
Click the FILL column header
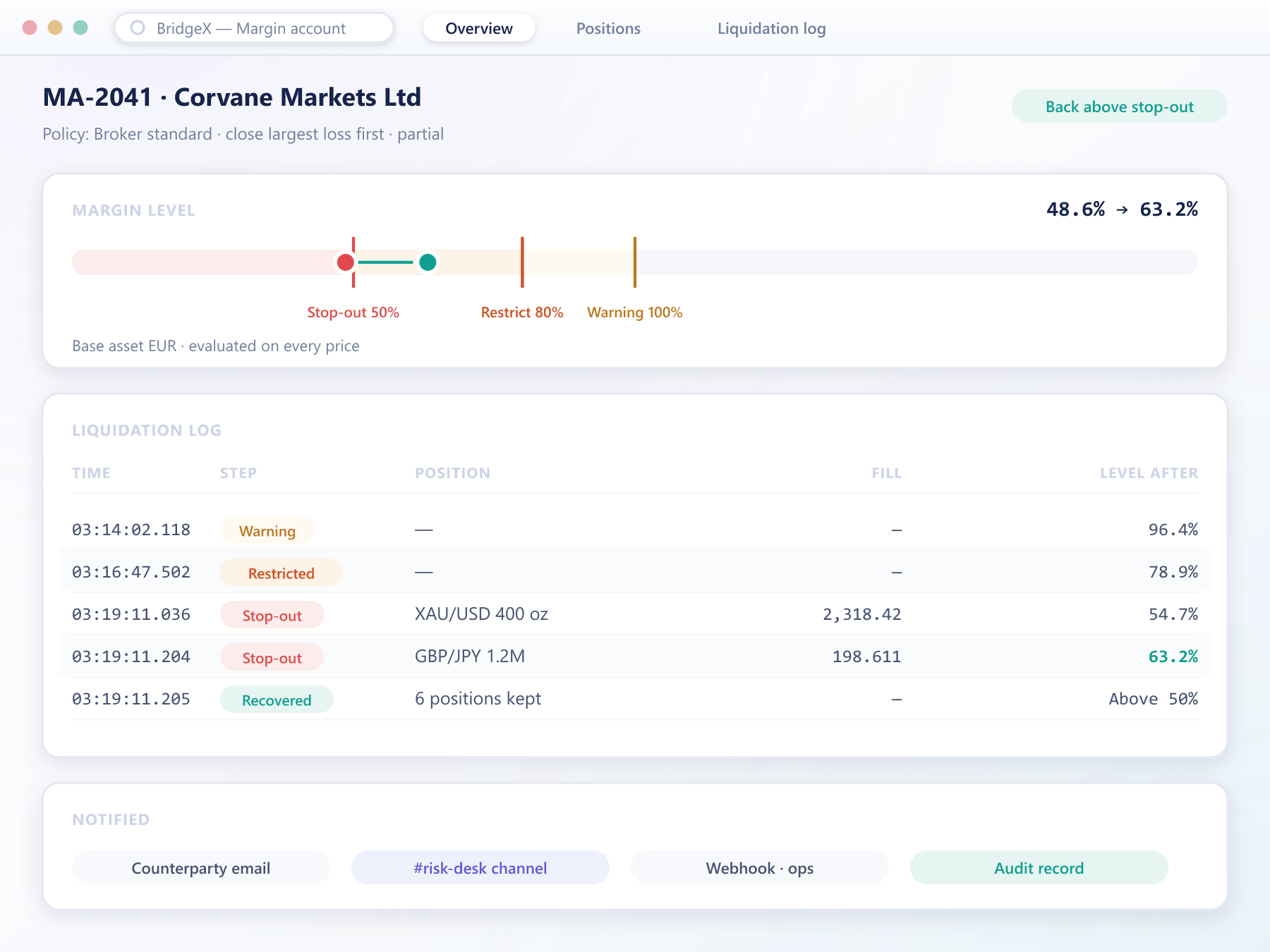(887, 473)
